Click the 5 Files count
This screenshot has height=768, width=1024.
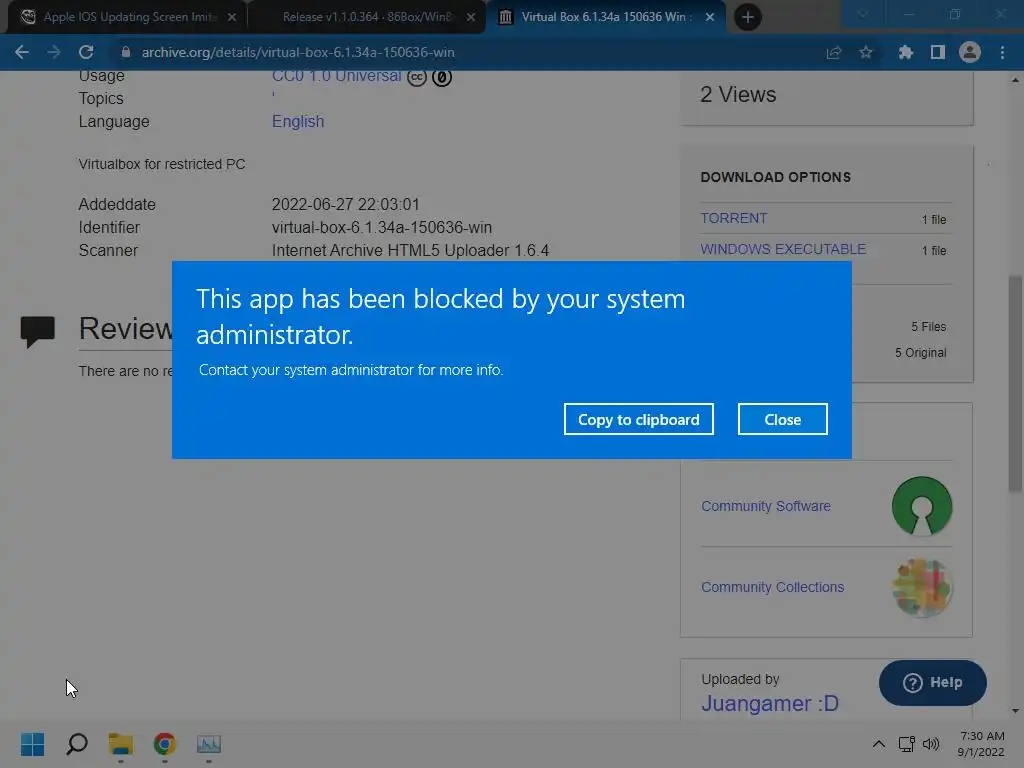click(929, 327)
